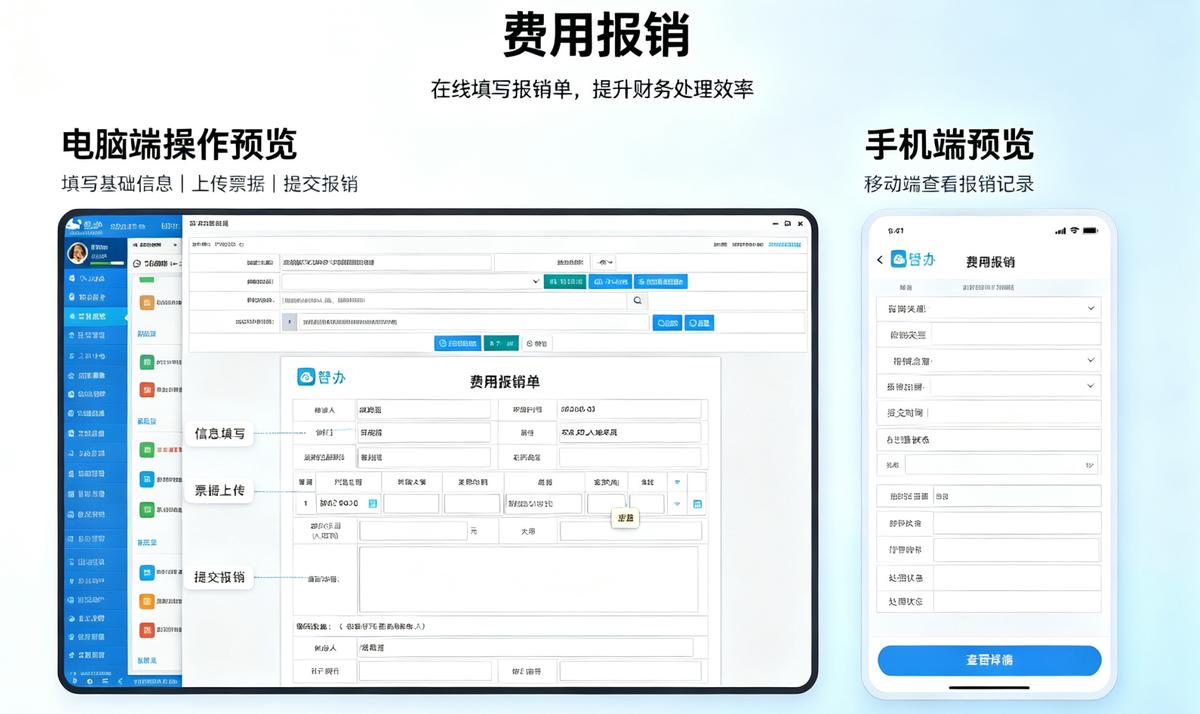Click the green button beside the wide dropdown
Screen dimensions: 1200x714
click(565, 282)
